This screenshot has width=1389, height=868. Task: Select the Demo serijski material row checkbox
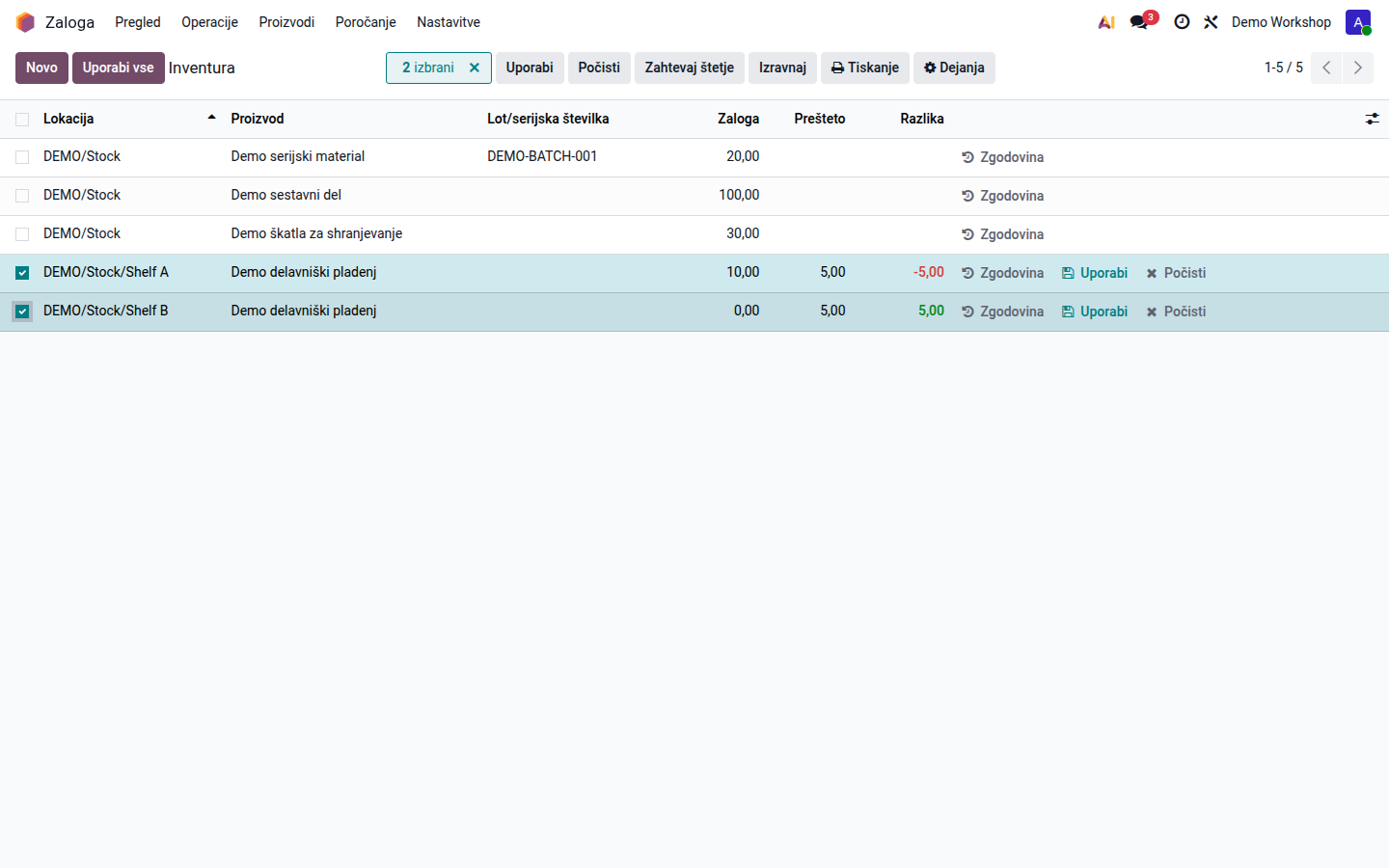[x=22, y=157]
